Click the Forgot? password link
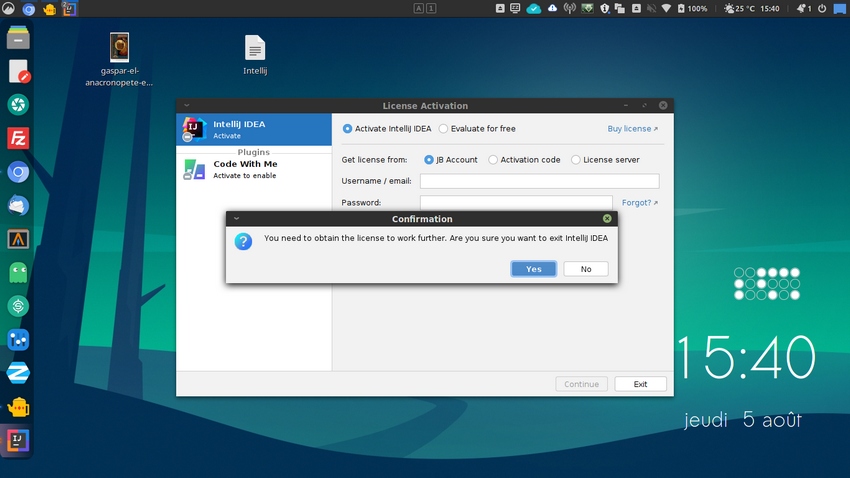 pos(639,203)
